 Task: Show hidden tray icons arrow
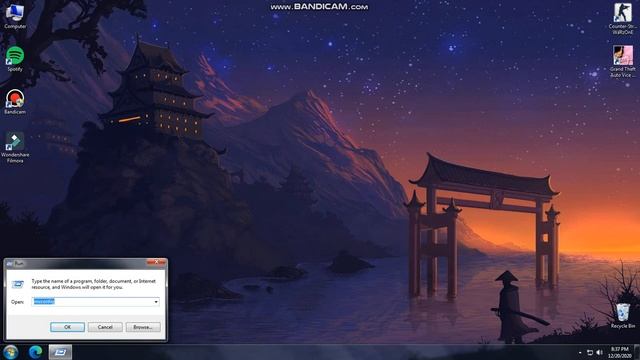point(580,352)
